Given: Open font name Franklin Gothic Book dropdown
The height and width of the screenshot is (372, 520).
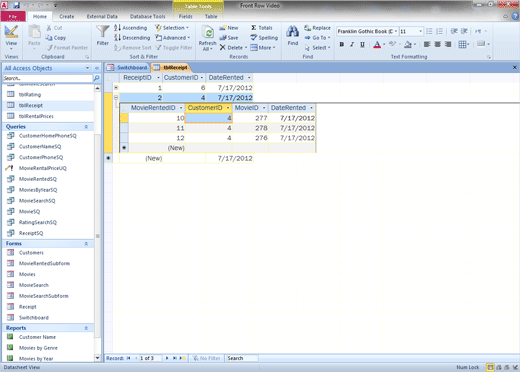Looking at the screenshot, I should [396, 31].
